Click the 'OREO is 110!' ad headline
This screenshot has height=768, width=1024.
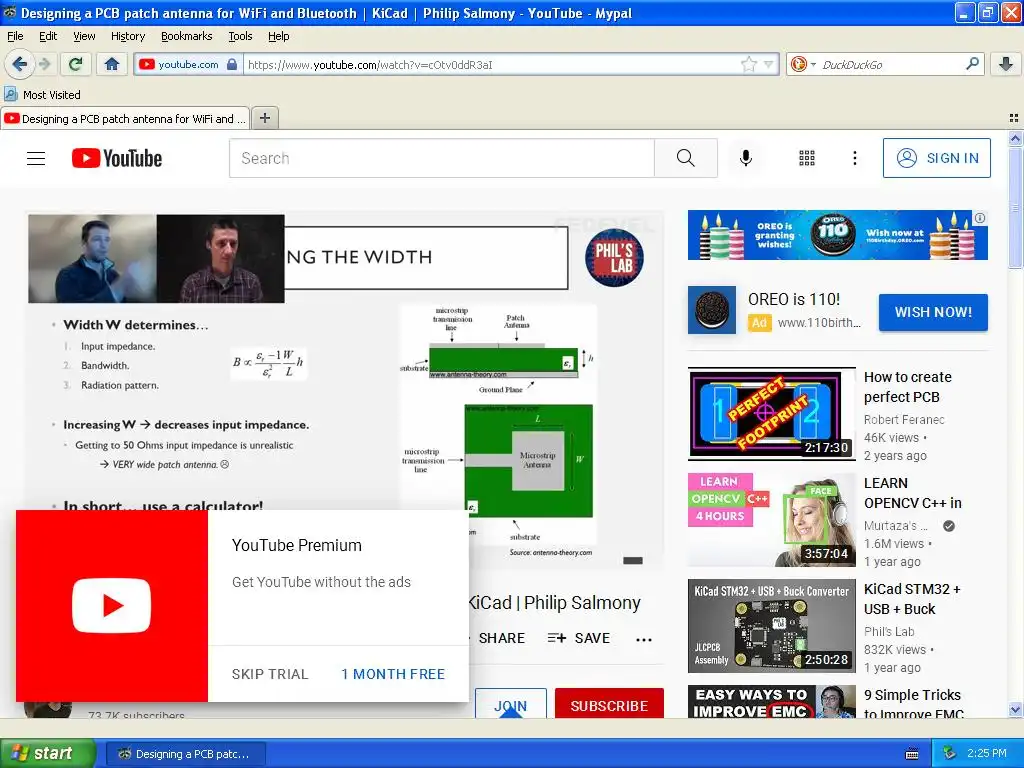click(x=793, y=299)
